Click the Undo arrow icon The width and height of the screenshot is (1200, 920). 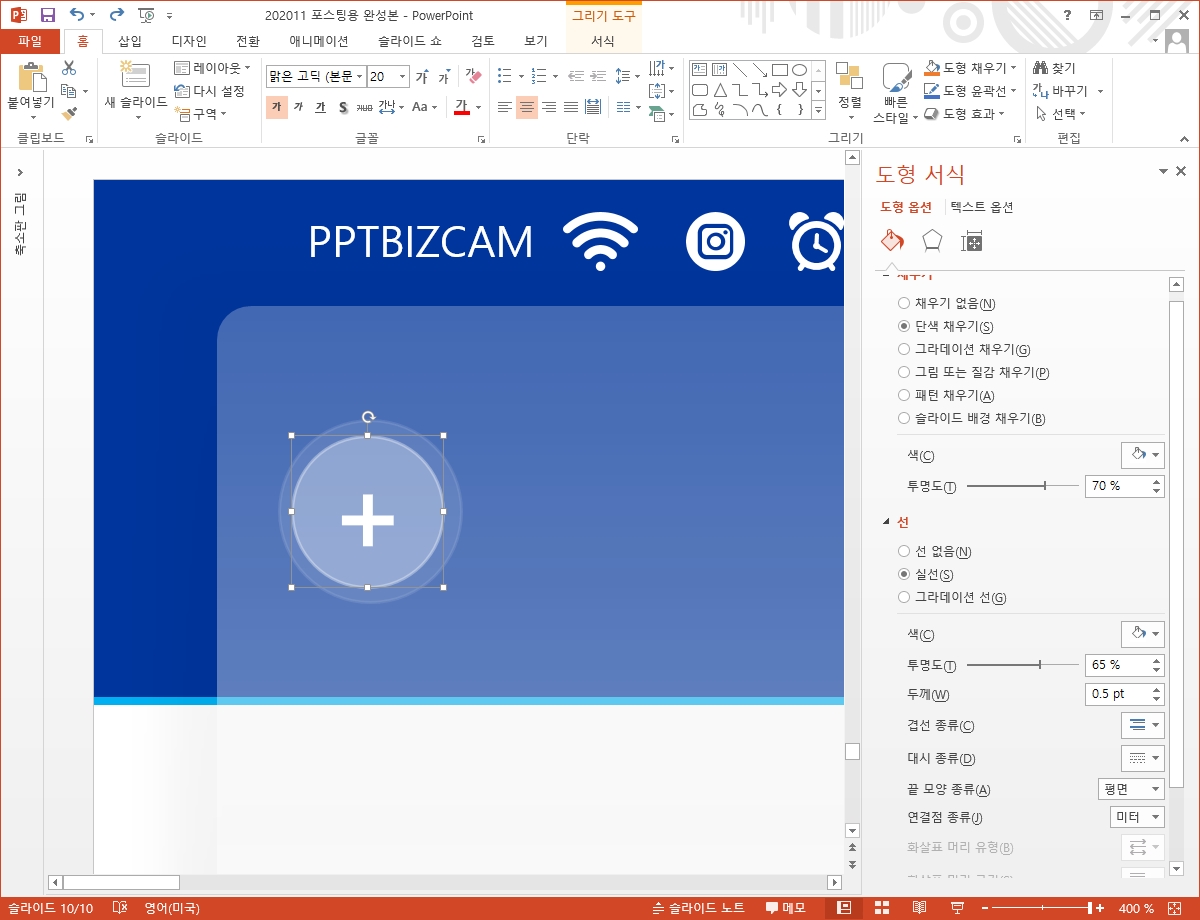click(77, 15)
